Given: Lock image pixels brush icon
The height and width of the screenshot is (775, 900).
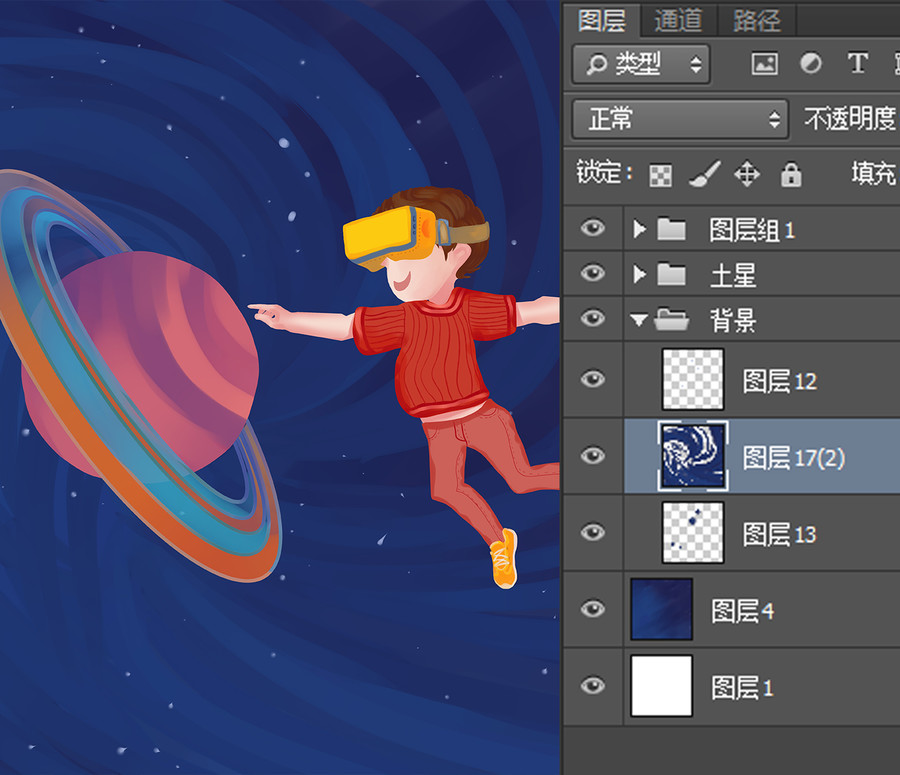Looking at the screenshot, I should 704,174.
